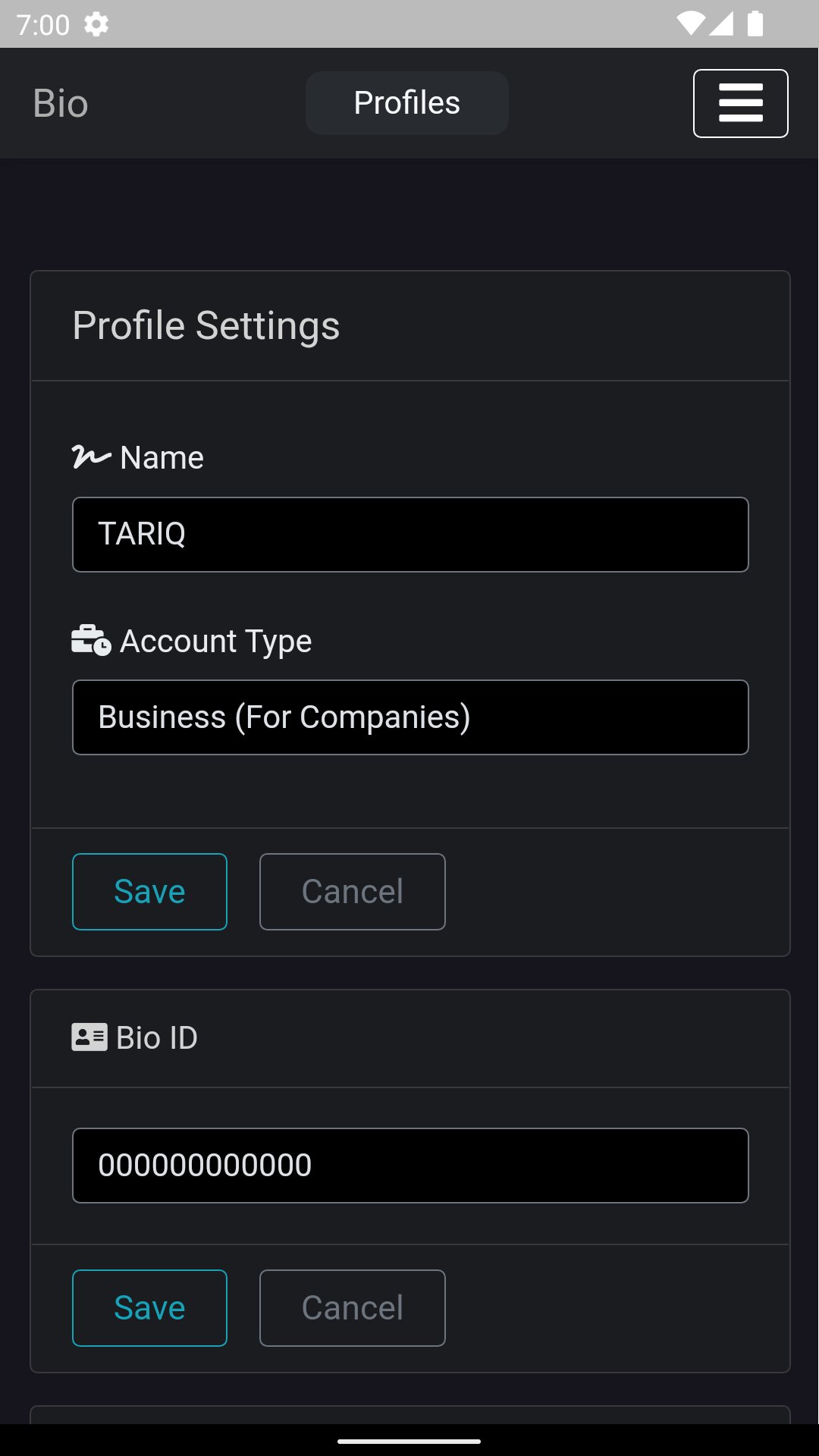This screenshot has width=819, height=1456.
Task: Tap the cellular signal icon
Action: coord(721,24)
